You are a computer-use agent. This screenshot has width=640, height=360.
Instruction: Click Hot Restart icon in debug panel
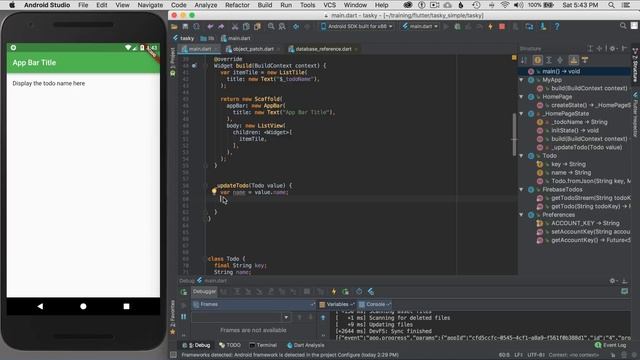pyautogui.click(x=346, y=291)
